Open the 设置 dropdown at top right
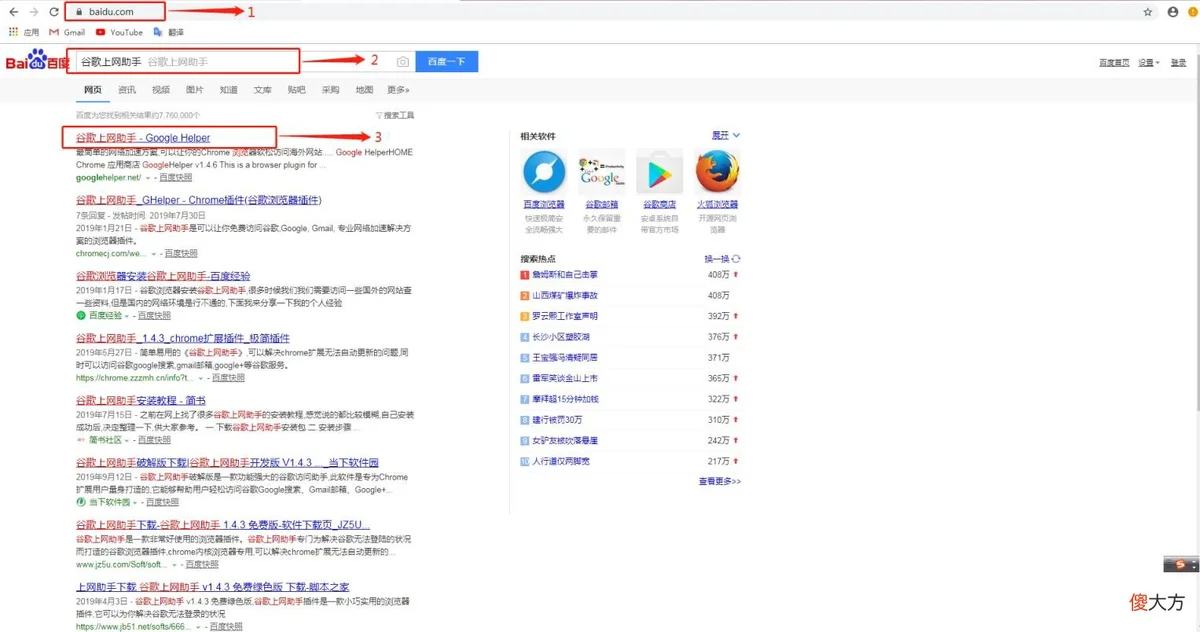Image resolution: width=1200 pixels, height=632 pixels. [1149, 62]
